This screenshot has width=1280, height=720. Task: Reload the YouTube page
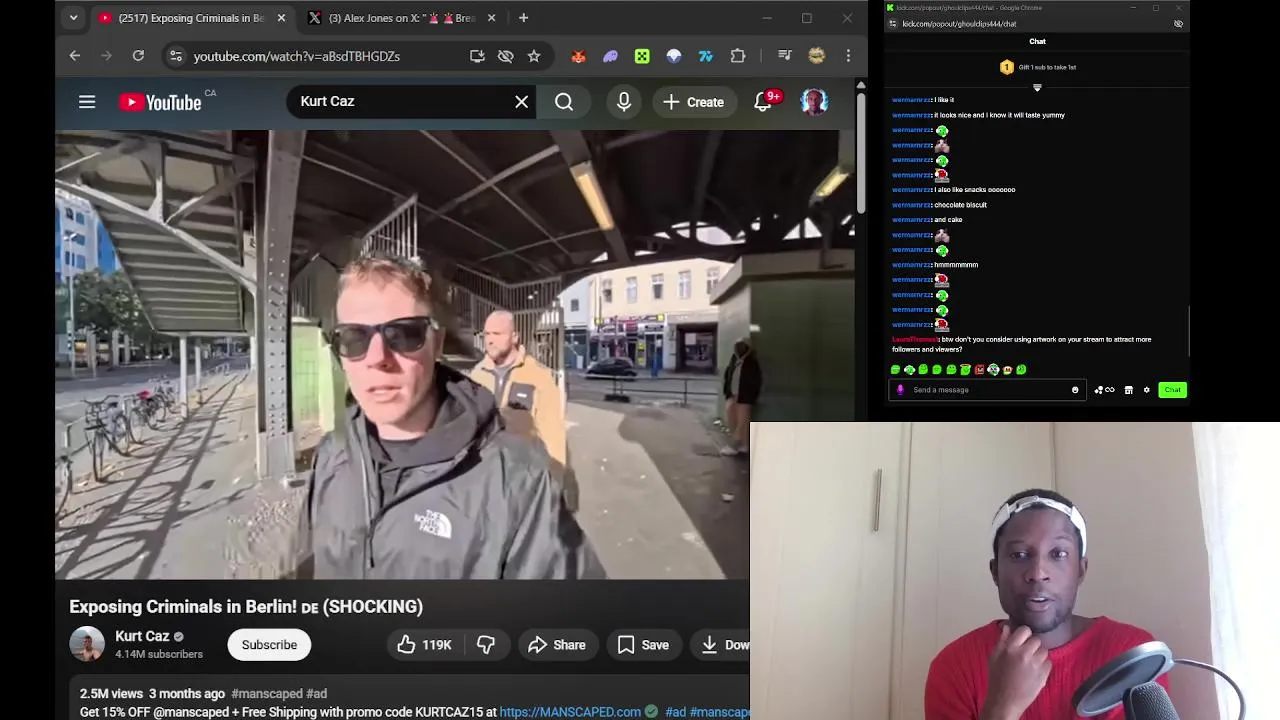138,56
